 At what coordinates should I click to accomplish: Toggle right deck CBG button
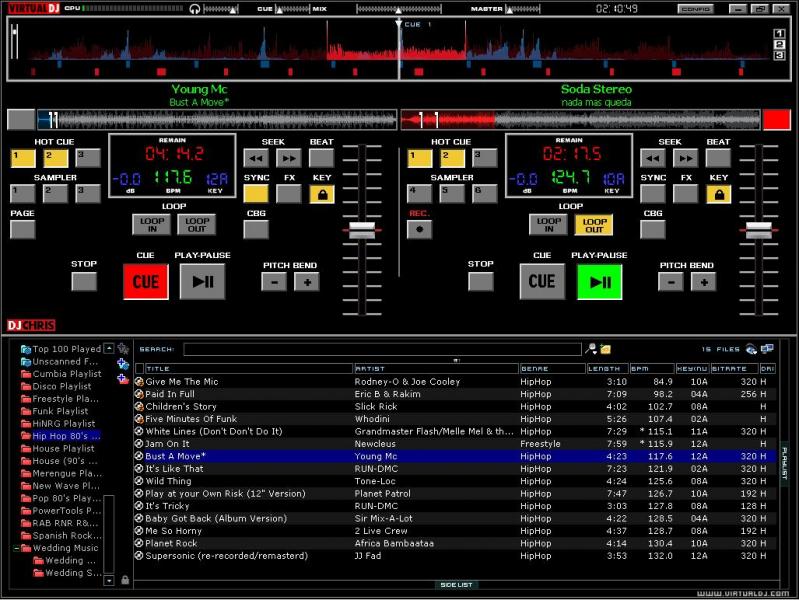coord(653,229)
